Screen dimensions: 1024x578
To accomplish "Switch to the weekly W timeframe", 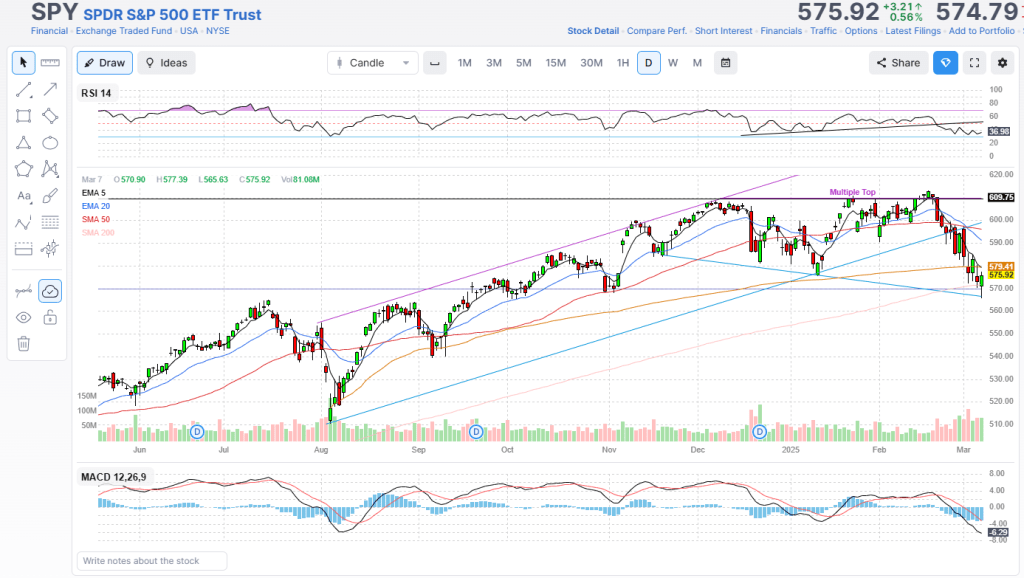I will 673,63.
